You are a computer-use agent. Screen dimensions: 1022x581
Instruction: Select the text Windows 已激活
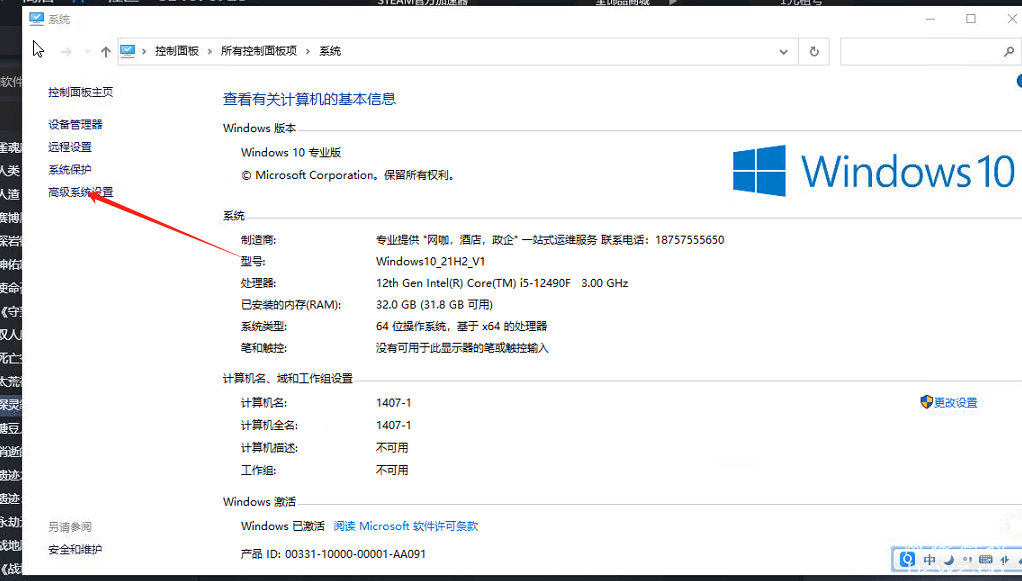[x=282, y=526]
